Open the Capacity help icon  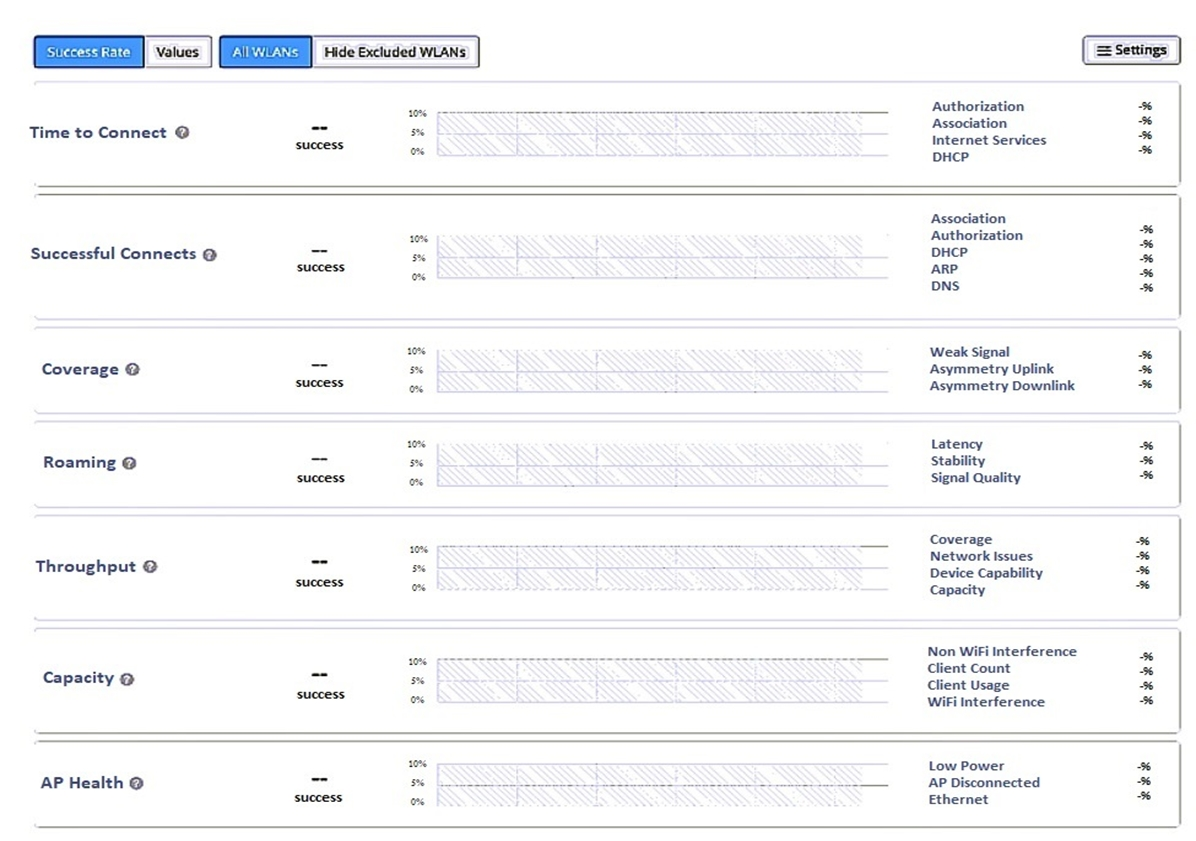(x=127, y=679)
